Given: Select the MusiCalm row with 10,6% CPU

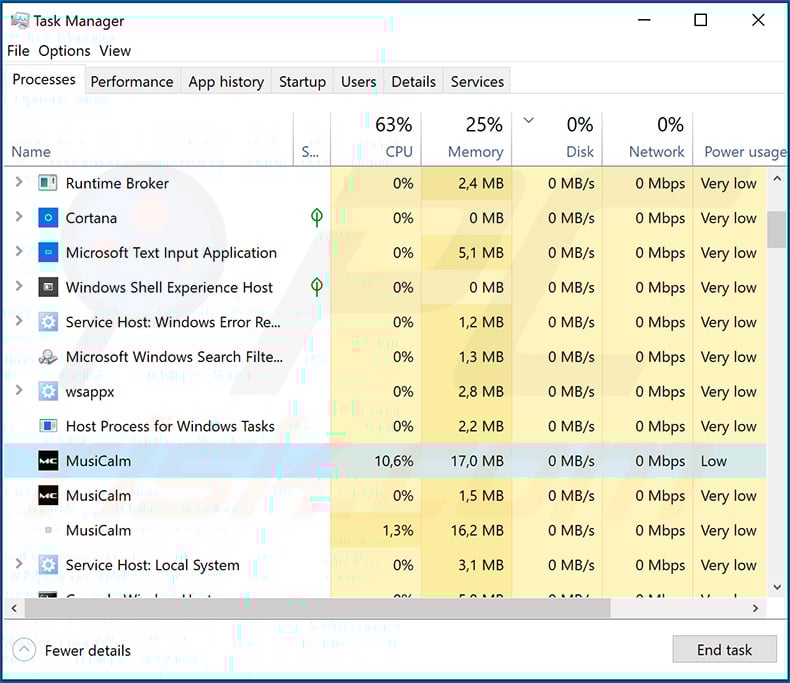Looking at the screenshot, I should pyautogui.click(x=385, y=461).
